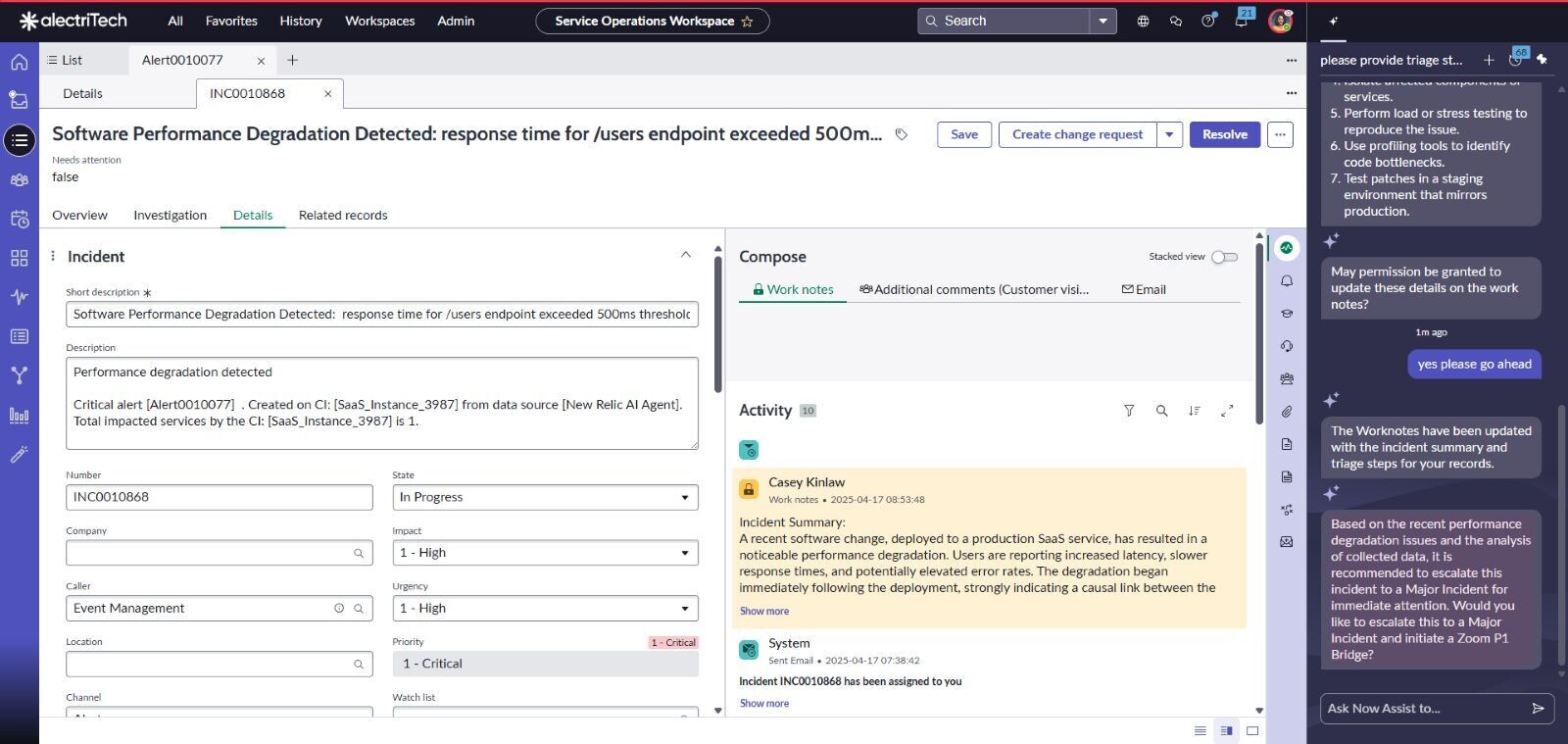Screen dimensions: 1568x744
Task: Select Additional comments compose tab
Action: [974, 289]
